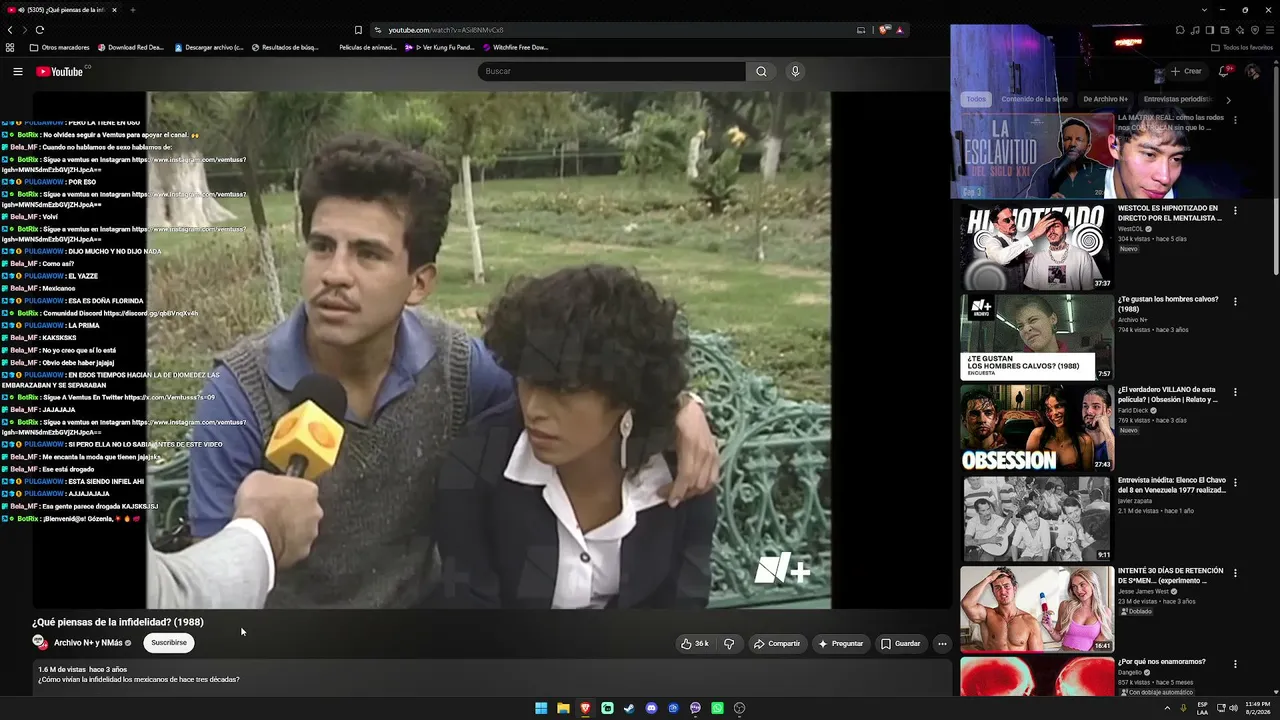Open ¿Por qué nos enamoramos? video title
The width and height of the screenshot is (1280, 720).
click(x=1162, y=662)
